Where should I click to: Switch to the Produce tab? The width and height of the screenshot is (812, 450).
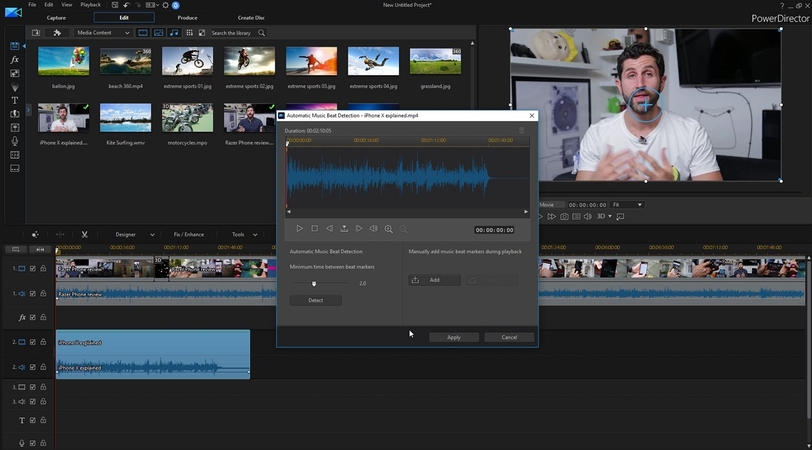187,18
